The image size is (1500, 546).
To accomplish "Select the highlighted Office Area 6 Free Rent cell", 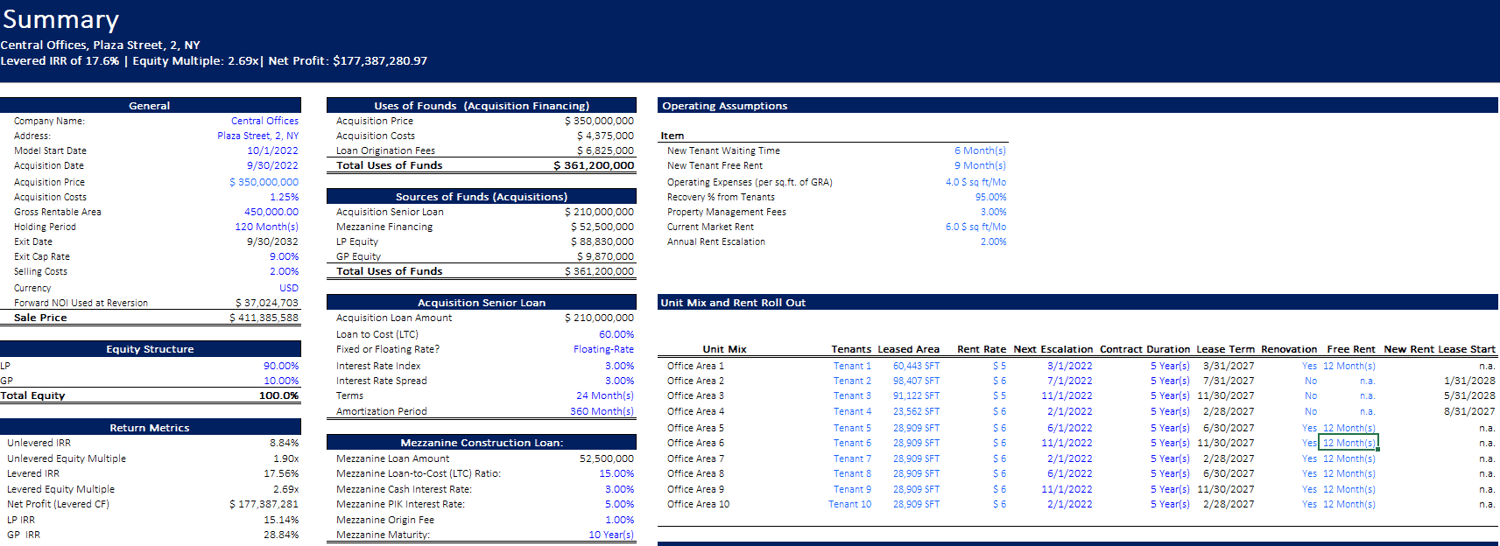I will (1349, 443).
